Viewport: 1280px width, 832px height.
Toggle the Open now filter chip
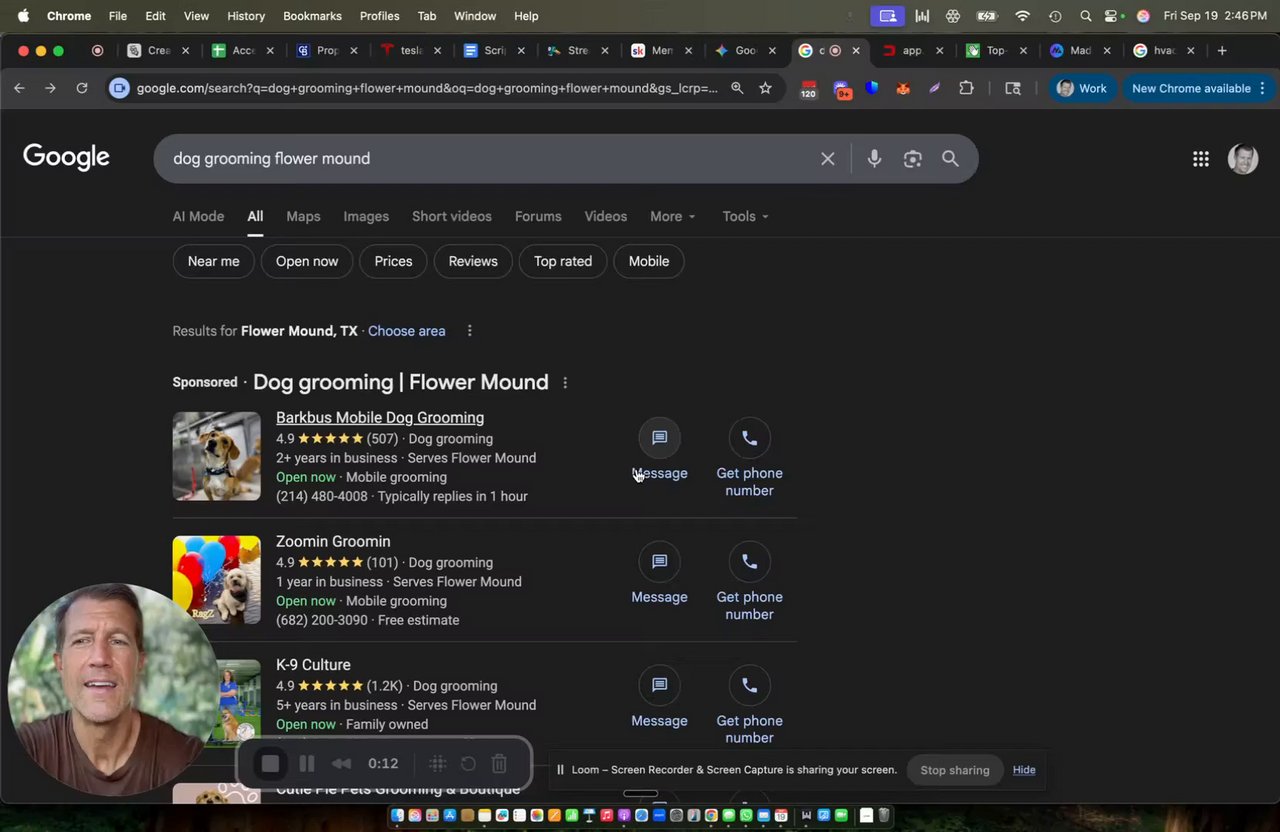pyautogui.click(x=307, y=261)
